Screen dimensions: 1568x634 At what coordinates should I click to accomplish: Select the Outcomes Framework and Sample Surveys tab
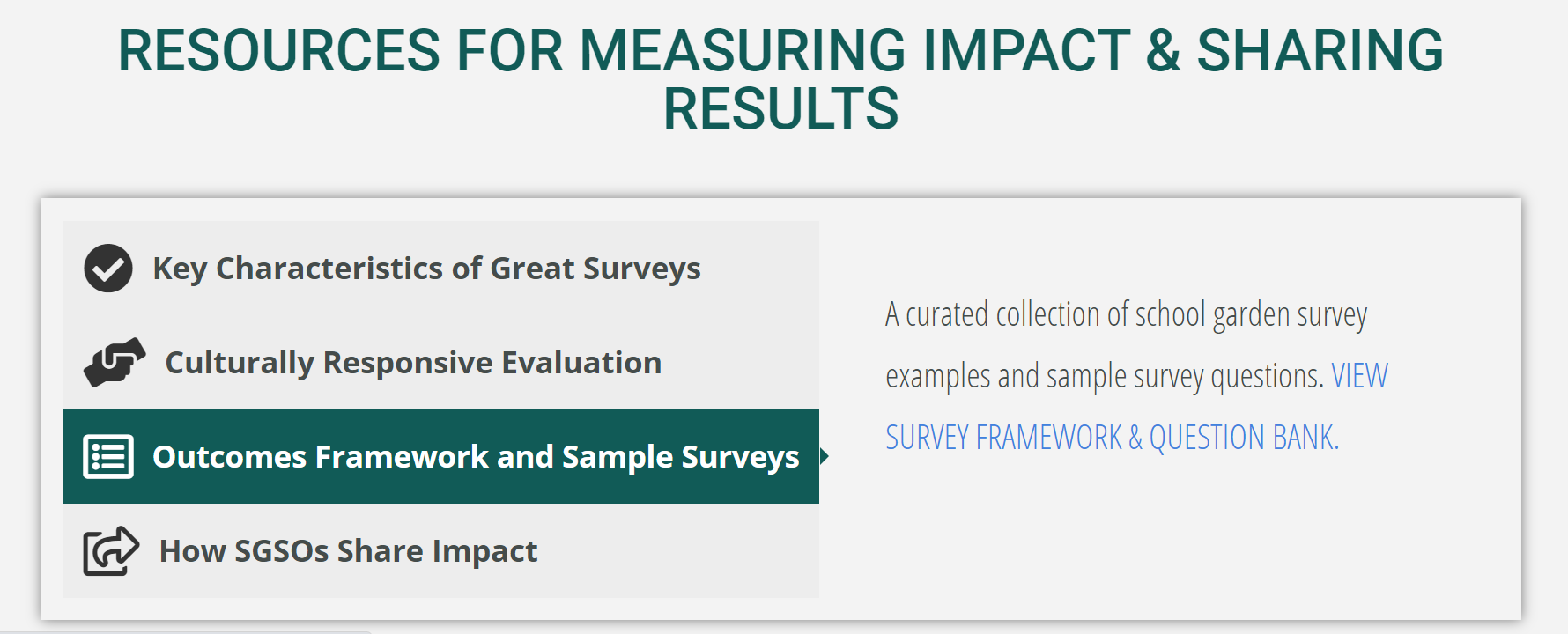coord(476,457)
